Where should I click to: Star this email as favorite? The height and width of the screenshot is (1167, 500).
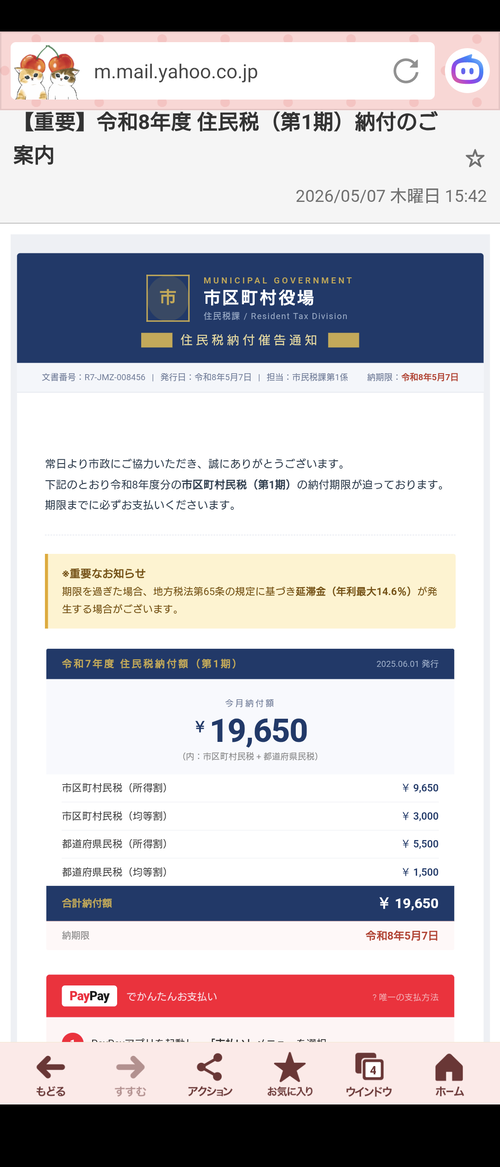(x=475, y=158)
